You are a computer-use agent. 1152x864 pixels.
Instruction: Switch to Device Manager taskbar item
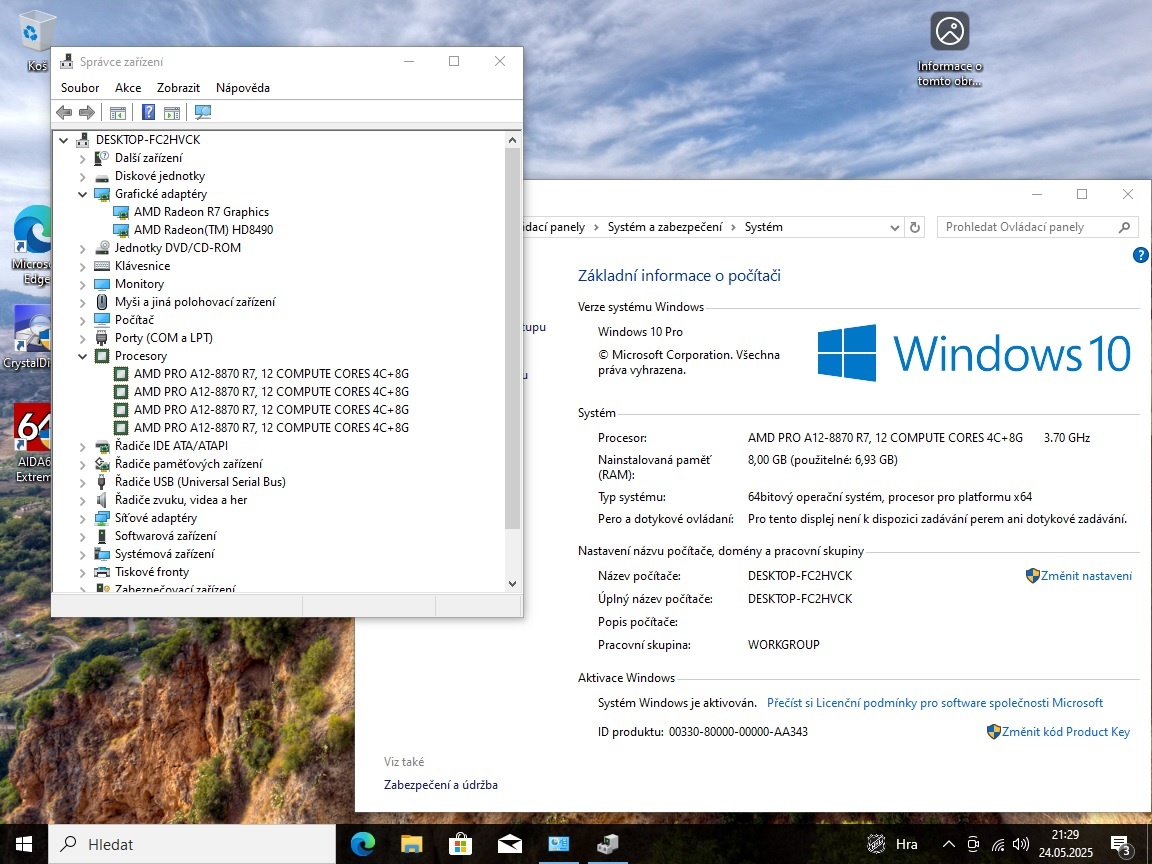tap(608, 844)
